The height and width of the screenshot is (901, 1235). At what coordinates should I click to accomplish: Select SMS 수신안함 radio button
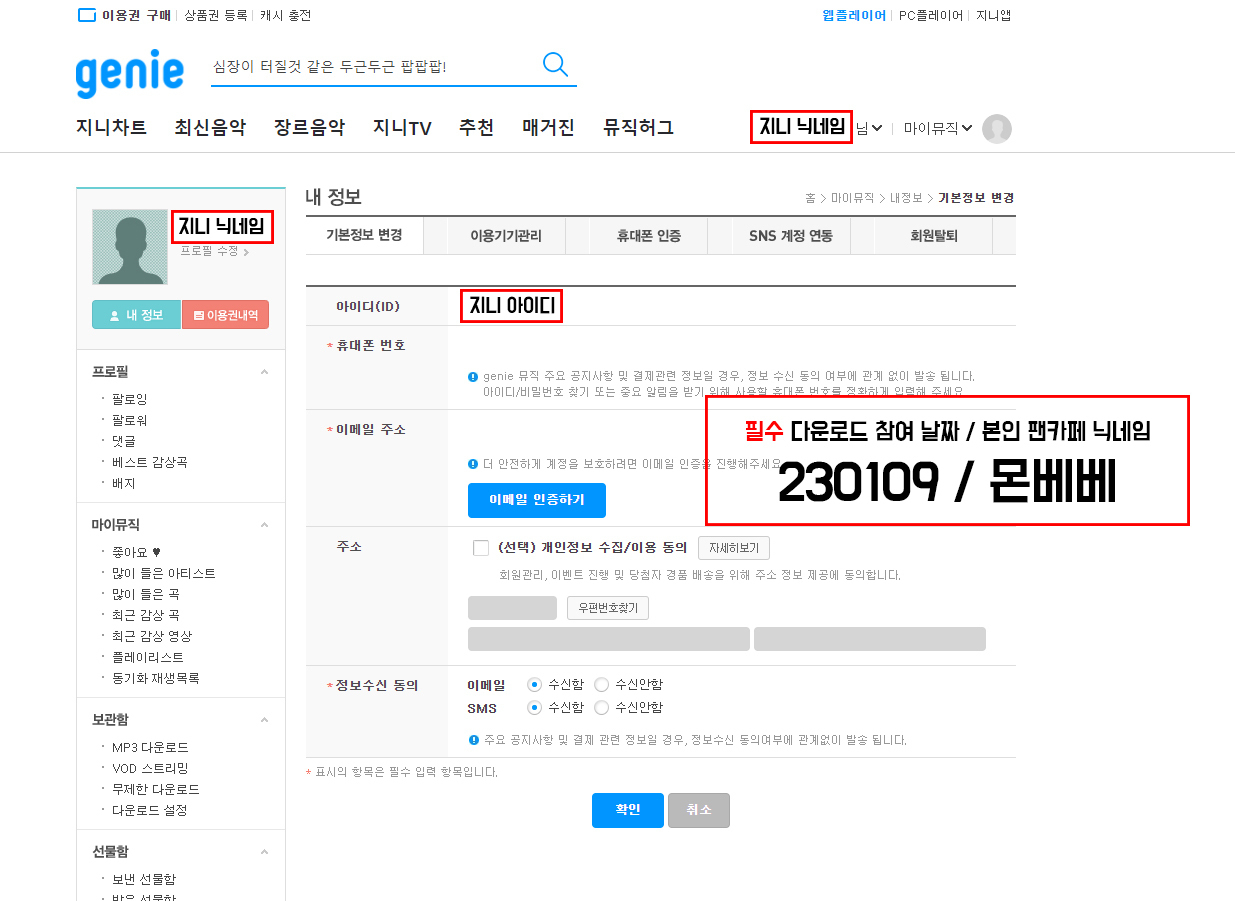[602, 708]
